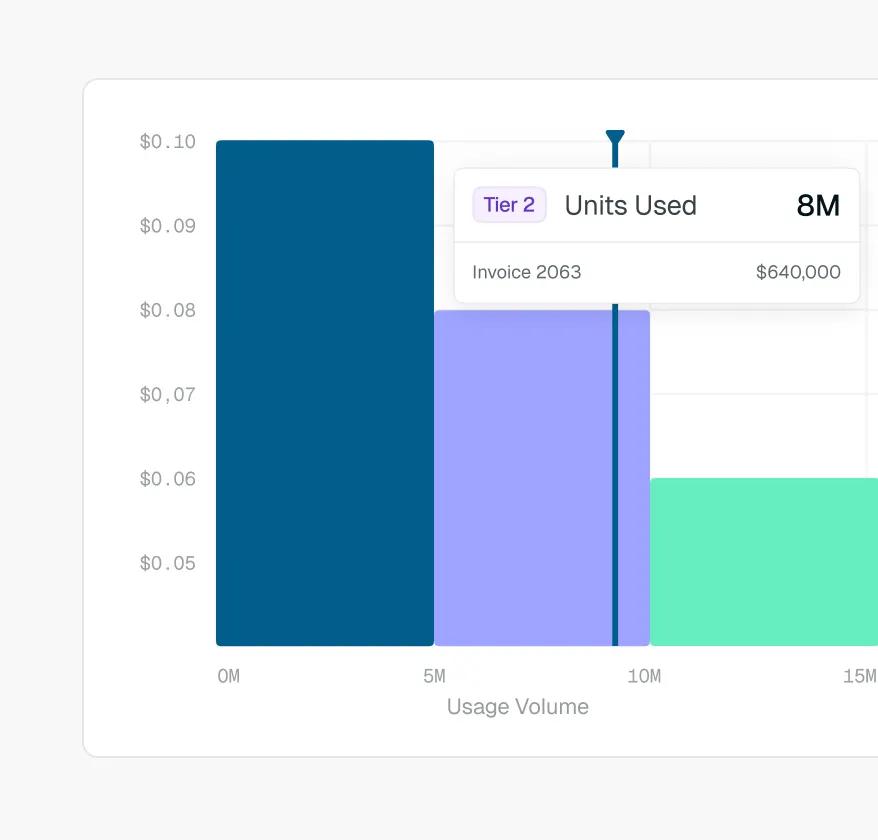The image size is (878, 840).
Task: Open Invoice 2063 in the tooltip
Action: (x=526, y=272)
